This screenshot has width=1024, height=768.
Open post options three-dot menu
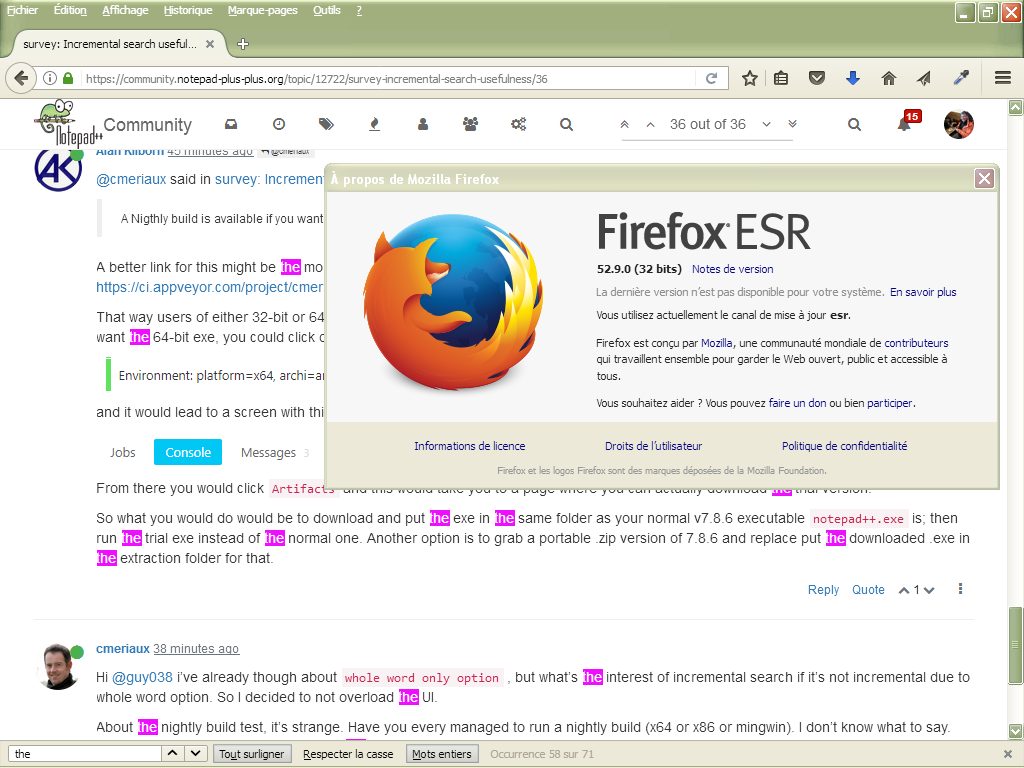pyautogui.click(x=960, y=589)
